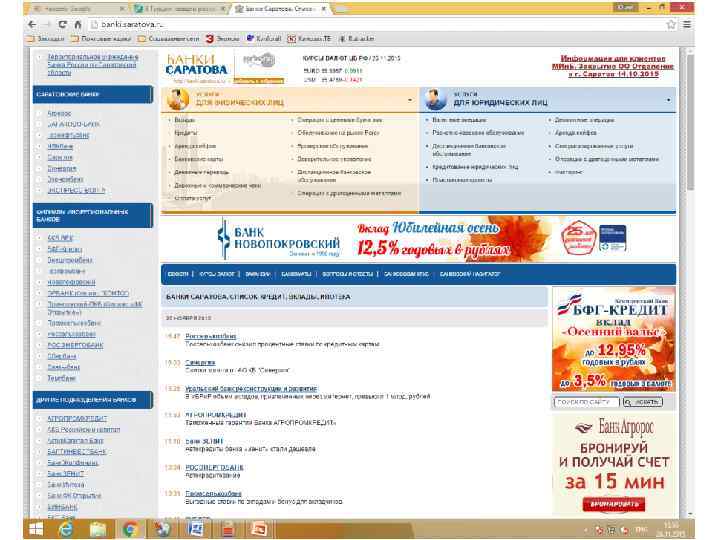
Task: Close the Банки Саратова tab
Action: [x=323, y=9]
